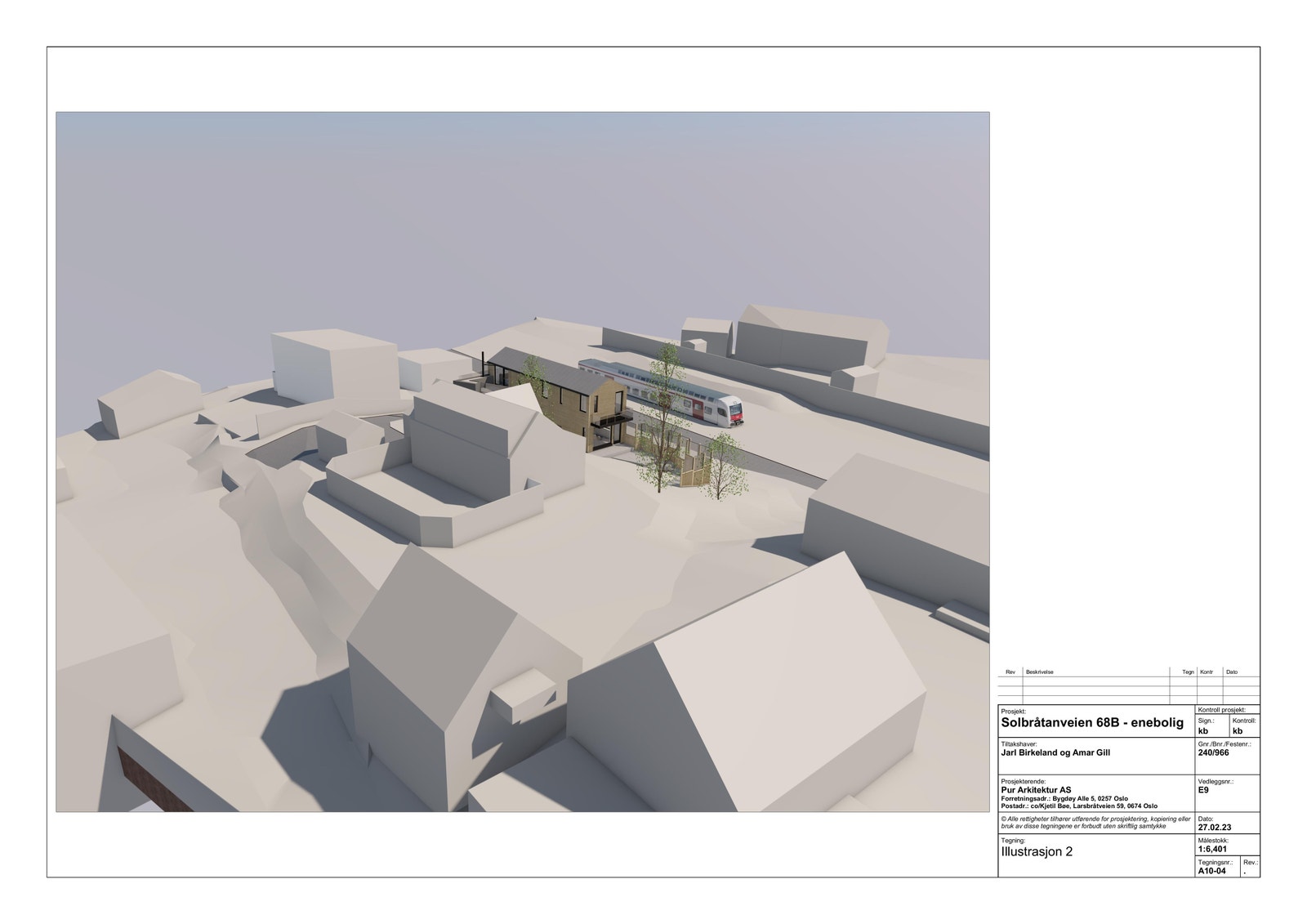Click the "Kontroll prosjekt:" heading
This screenshot has width=1307, height=924.
pos(1221,711)
